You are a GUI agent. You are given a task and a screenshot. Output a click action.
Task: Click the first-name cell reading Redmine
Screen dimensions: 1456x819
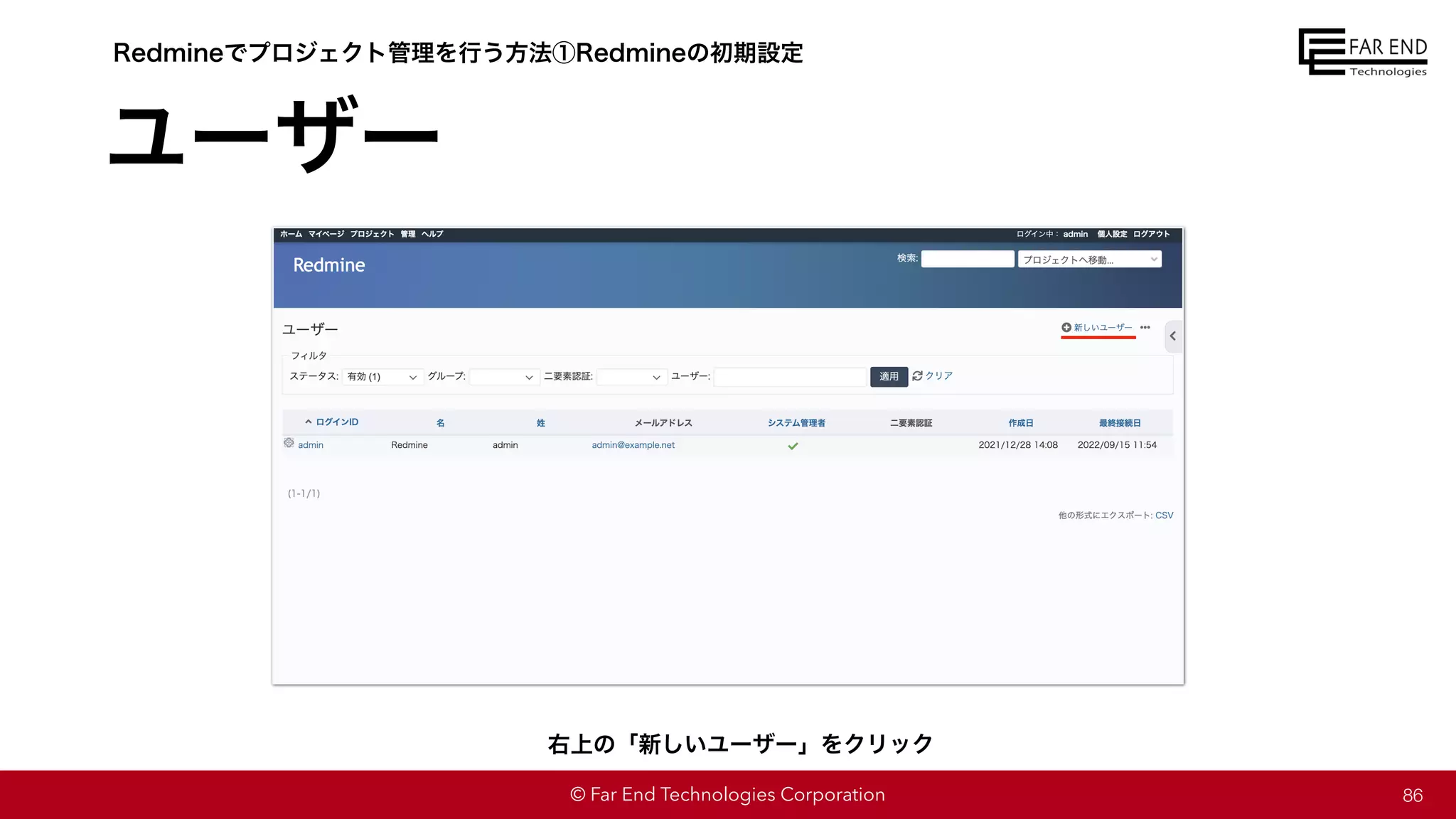click(409, 445)
